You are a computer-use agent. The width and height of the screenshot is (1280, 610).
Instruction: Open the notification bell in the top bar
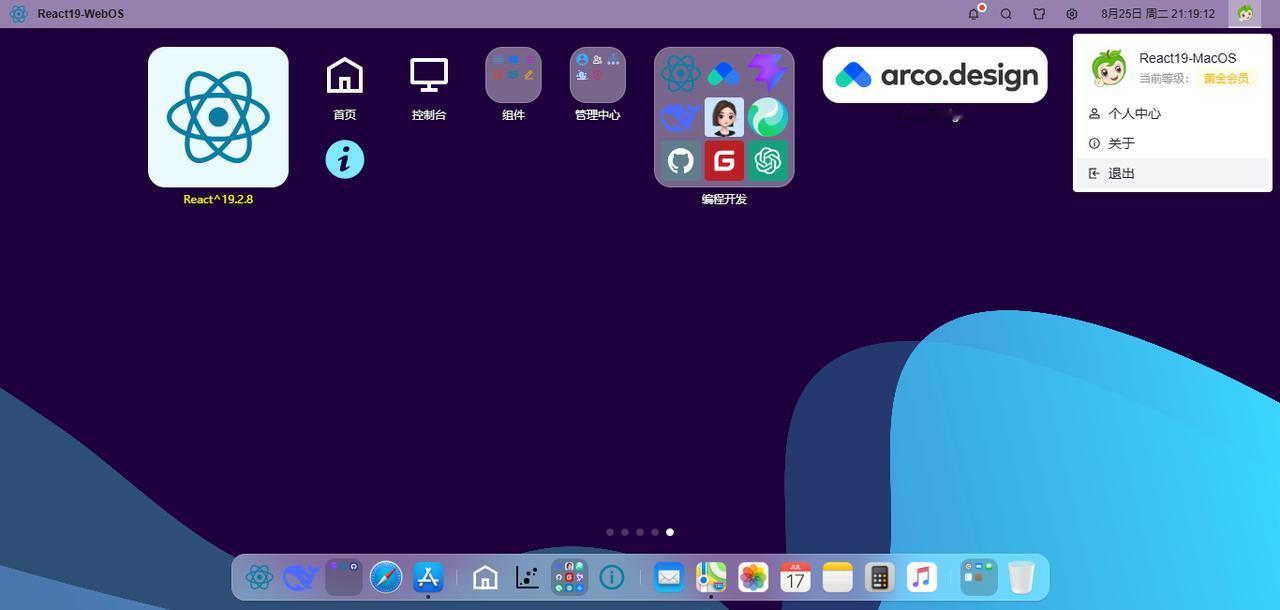pos(974,14)
